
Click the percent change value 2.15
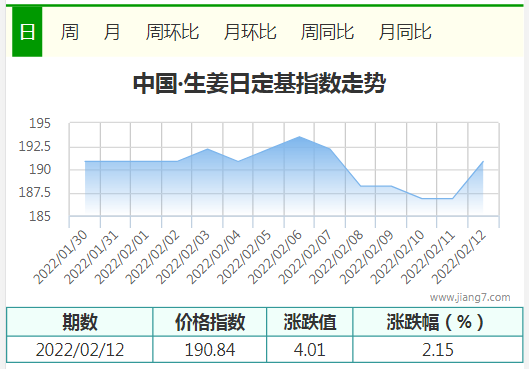(x=438, y=350)
